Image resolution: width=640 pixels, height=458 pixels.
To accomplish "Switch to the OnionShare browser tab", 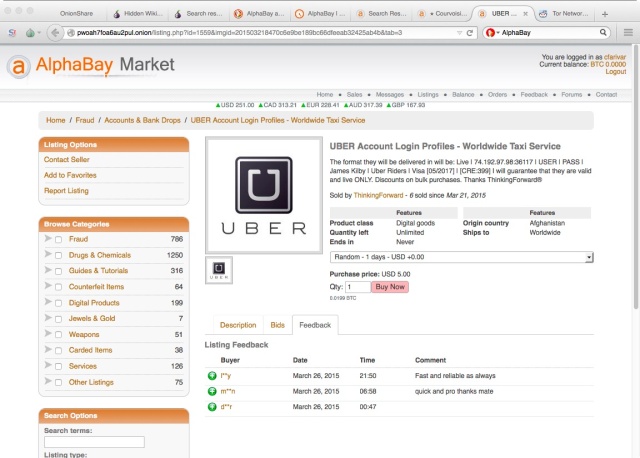I will point(76,13).
